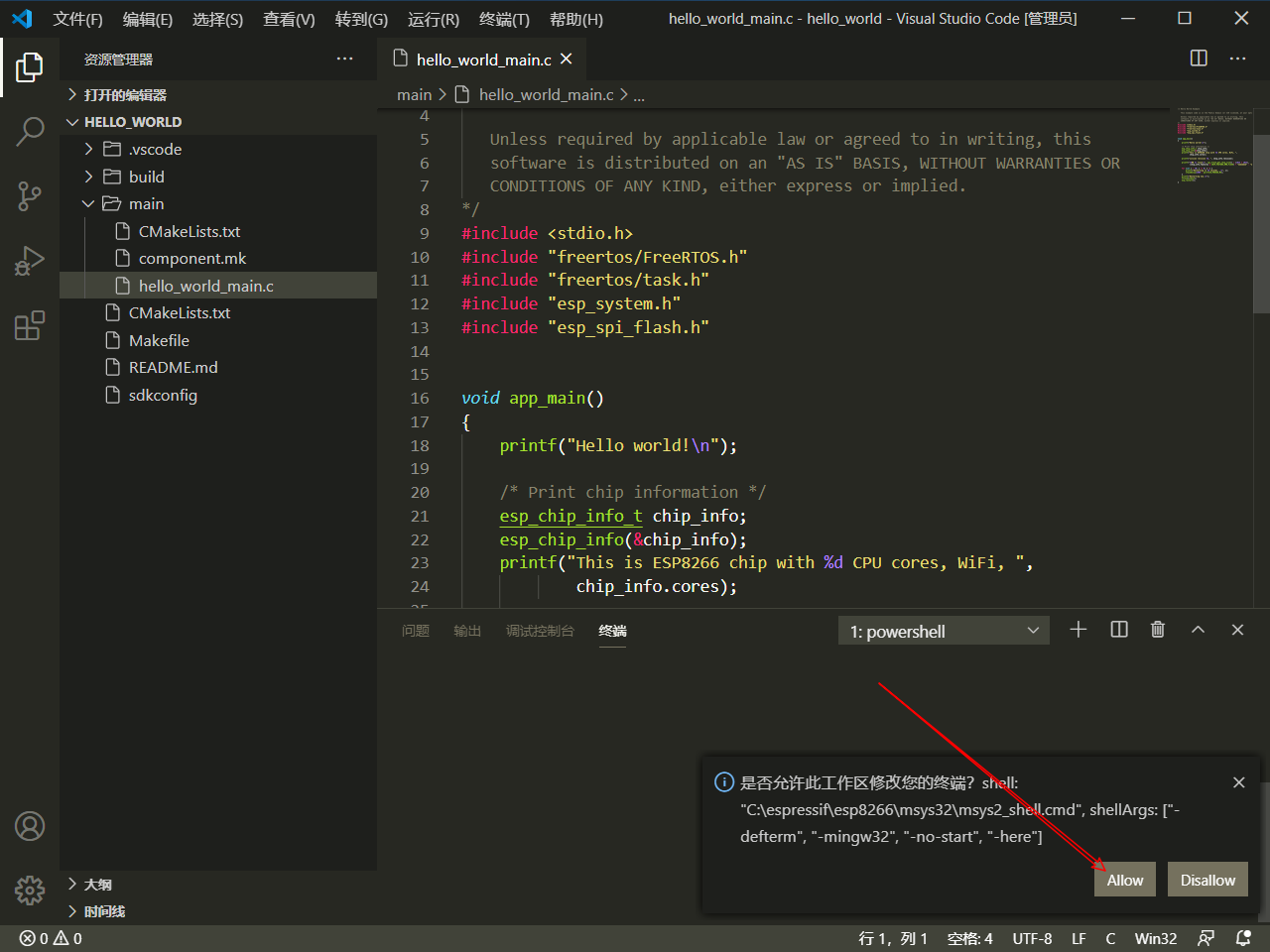Open the feedback icon in status bar
This screenshot has width=1270, height=952.
[1206, 938]
